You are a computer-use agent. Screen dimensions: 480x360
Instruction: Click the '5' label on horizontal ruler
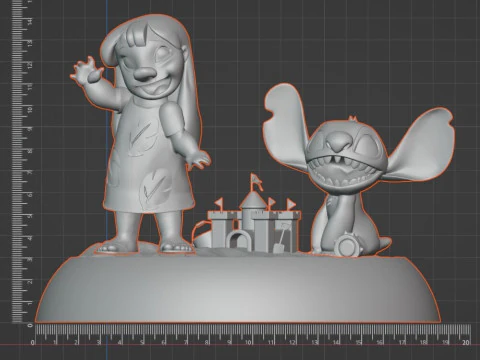click(x=142, y=342)
